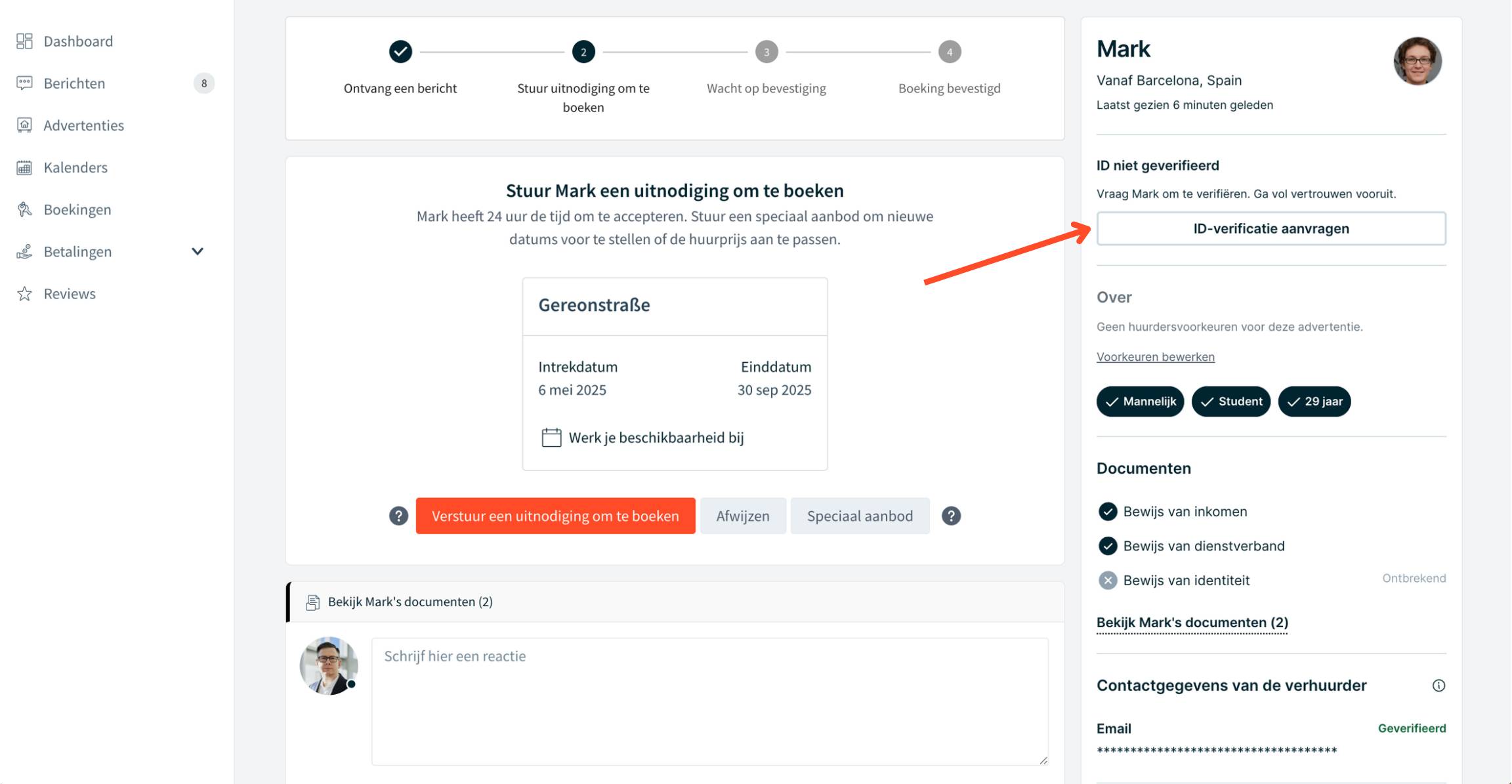
Task: Click help icon right of Speciaal aanbod
Action: pyautogui.click(x=951, y=516)
